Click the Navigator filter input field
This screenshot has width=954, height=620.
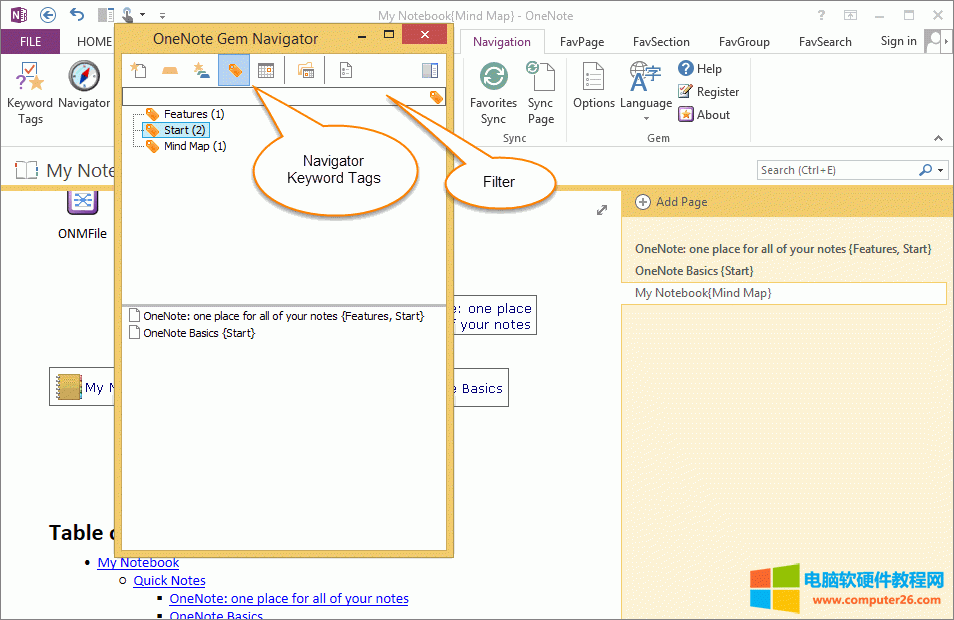click(x=275, y=97)
